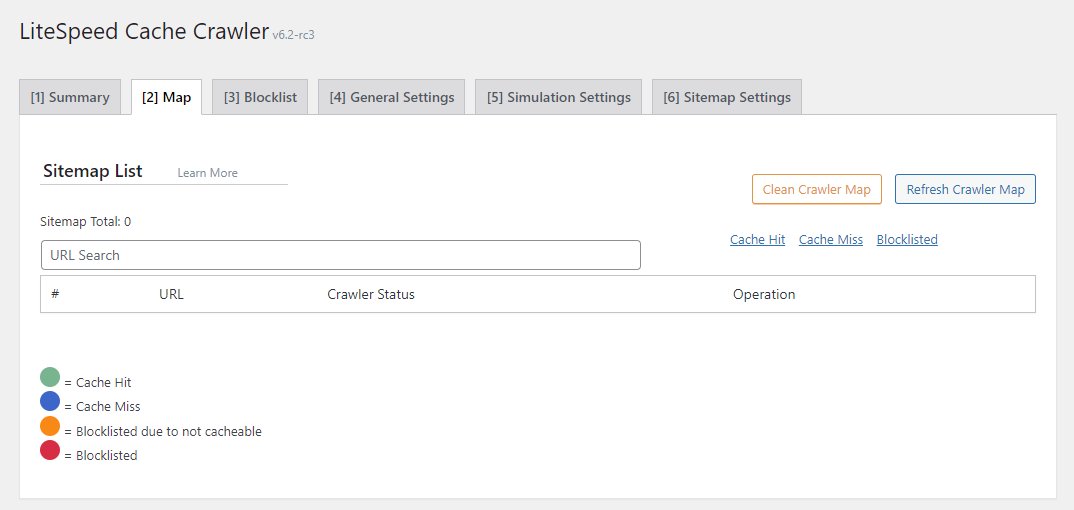This screenshot has width=1074, height=510.
Task: Open the [1] Summary tab
Action: tap(70, 97)
